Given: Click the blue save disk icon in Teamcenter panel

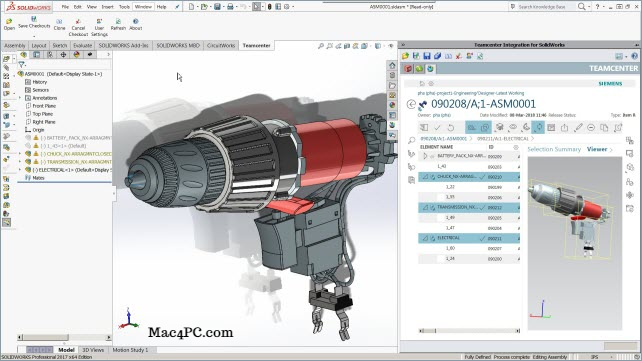Looking at the screenshot, I should tap(427, 56).
